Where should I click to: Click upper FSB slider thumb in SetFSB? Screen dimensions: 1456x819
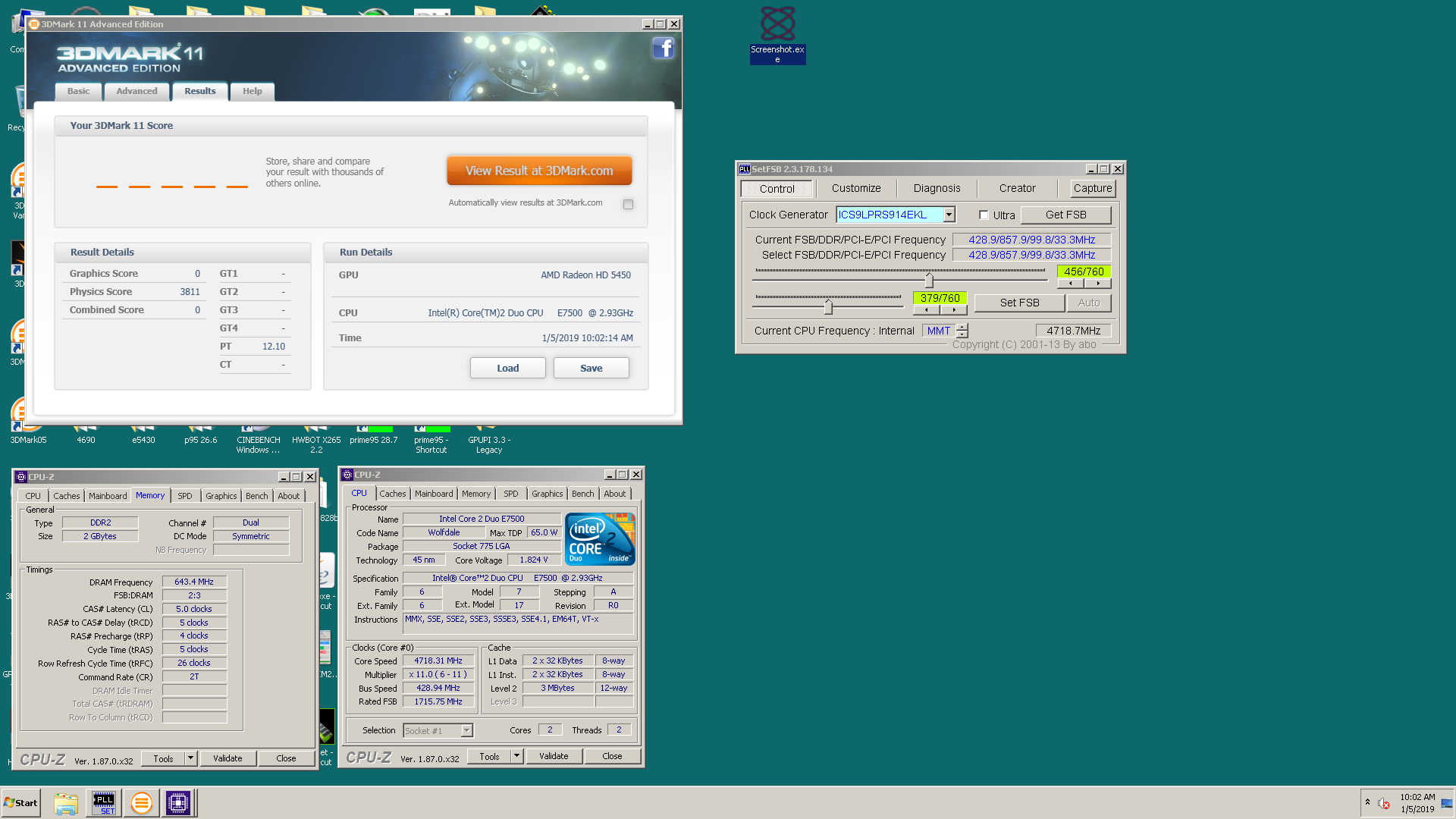click(x=929, y=281)
